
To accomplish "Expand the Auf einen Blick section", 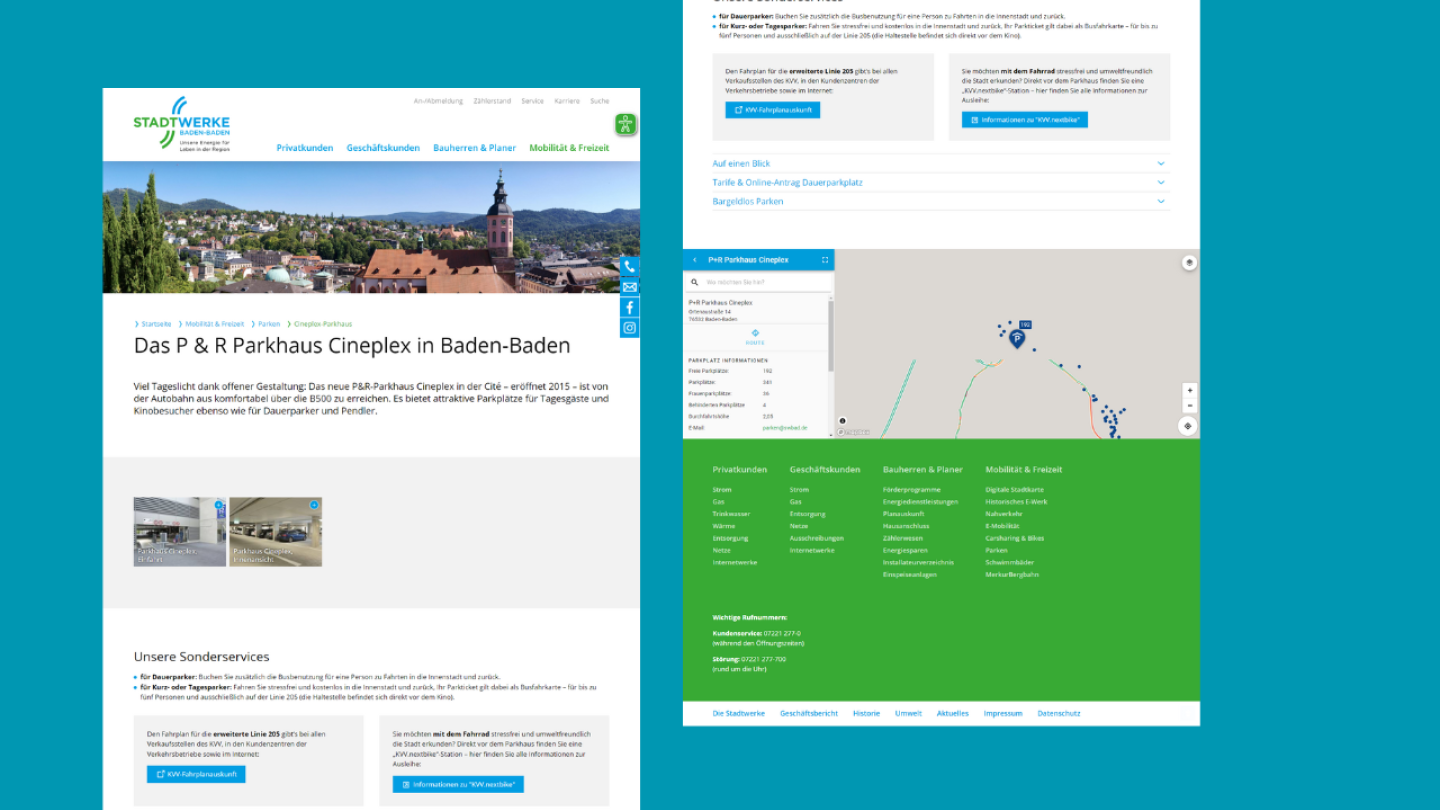I will pos(939,164).
